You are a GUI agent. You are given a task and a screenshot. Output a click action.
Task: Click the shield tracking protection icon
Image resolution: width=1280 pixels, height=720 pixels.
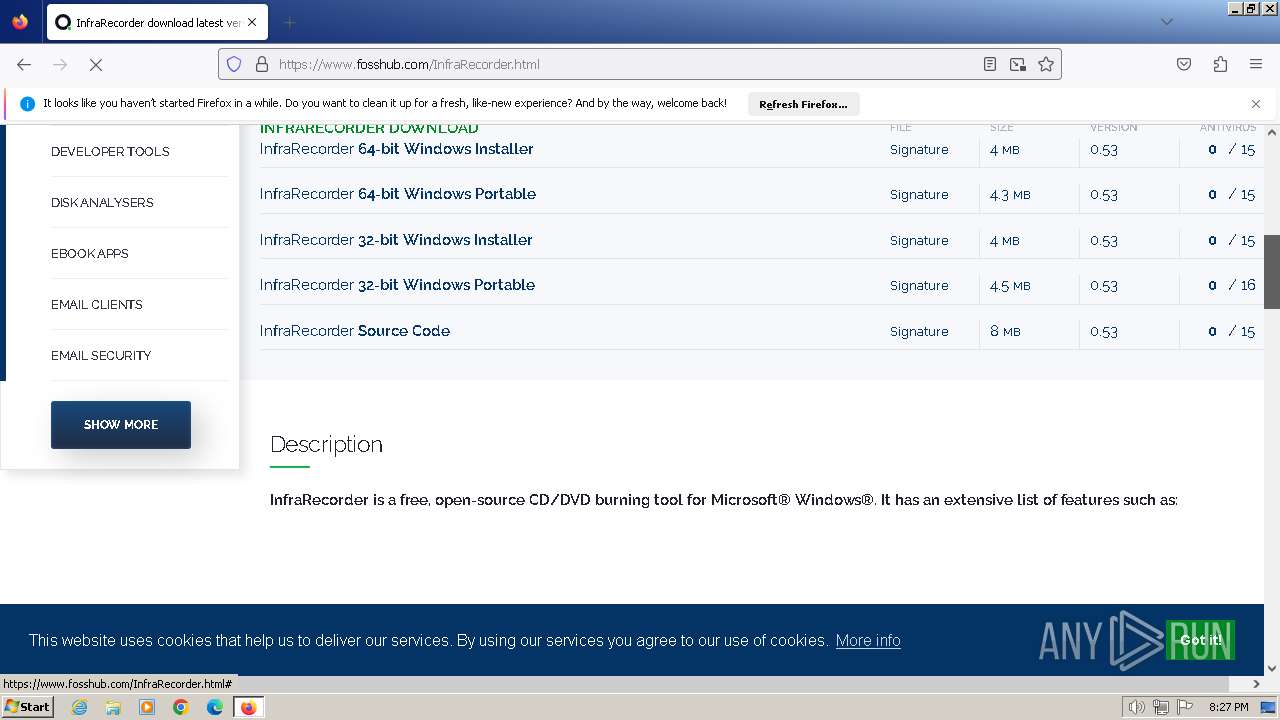click(x=234, y=64)
